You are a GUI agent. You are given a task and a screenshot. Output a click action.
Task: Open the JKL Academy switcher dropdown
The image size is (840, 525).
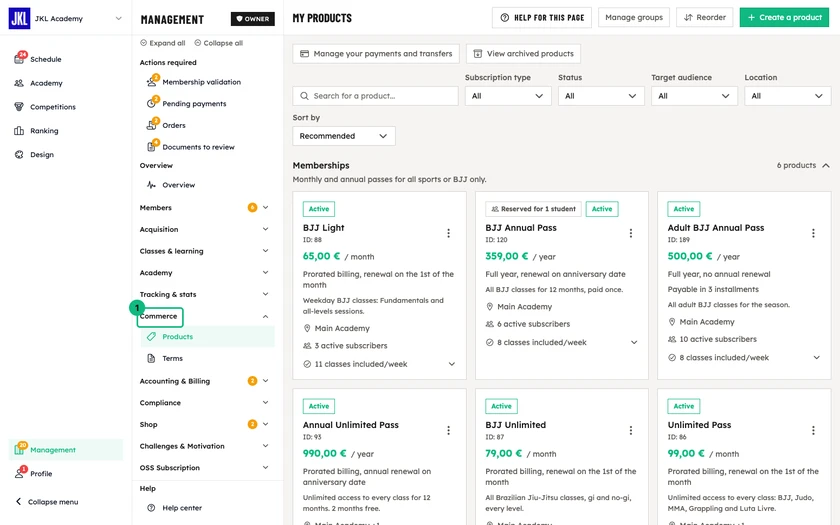click(x=118, y=18)
